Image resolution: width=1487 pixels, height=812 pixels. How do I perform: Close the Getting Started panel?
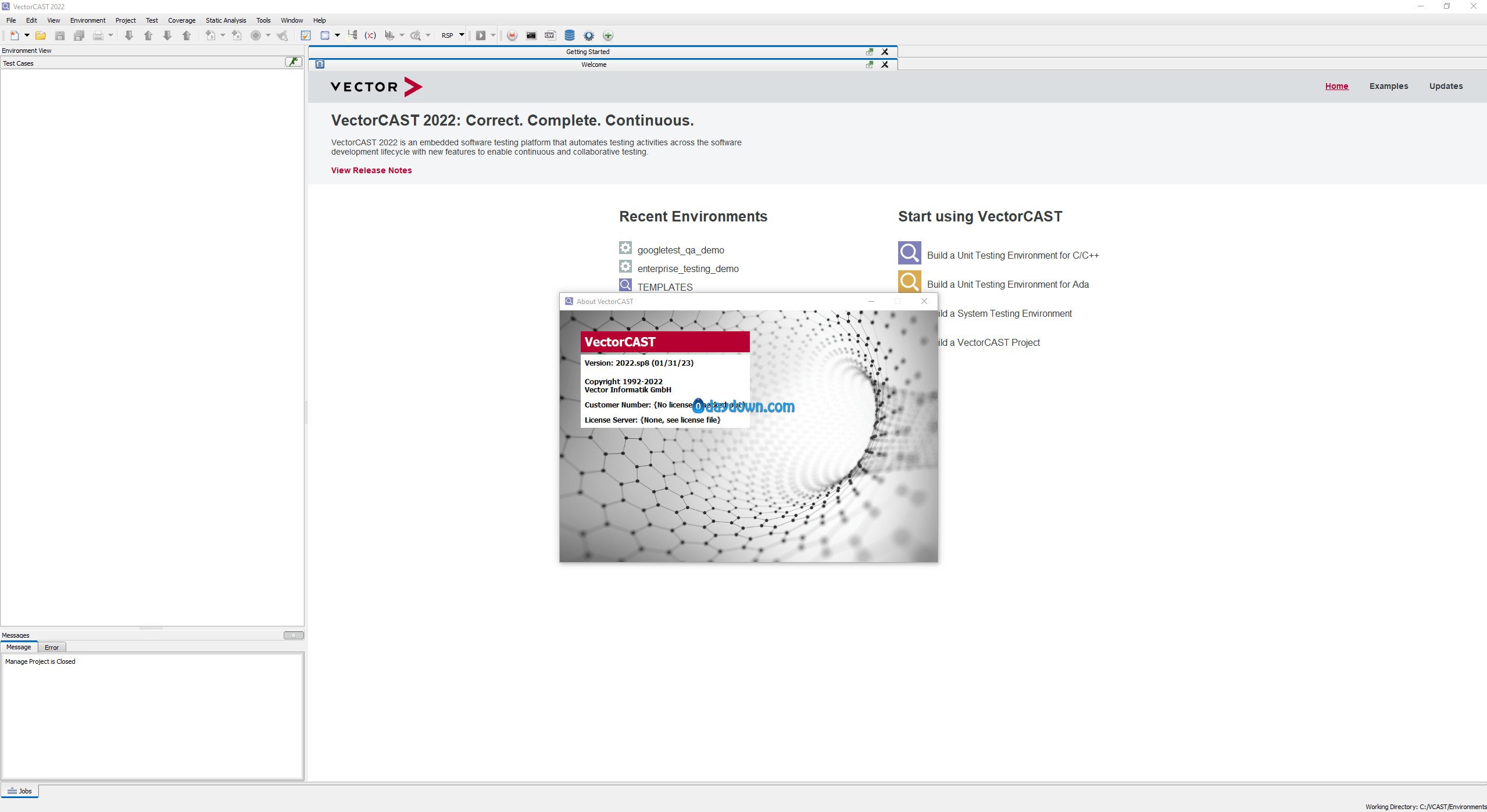[885, 52]
